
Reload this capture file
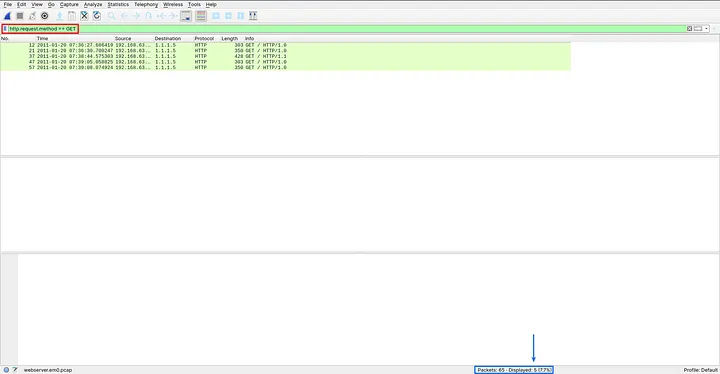point(96,16)
